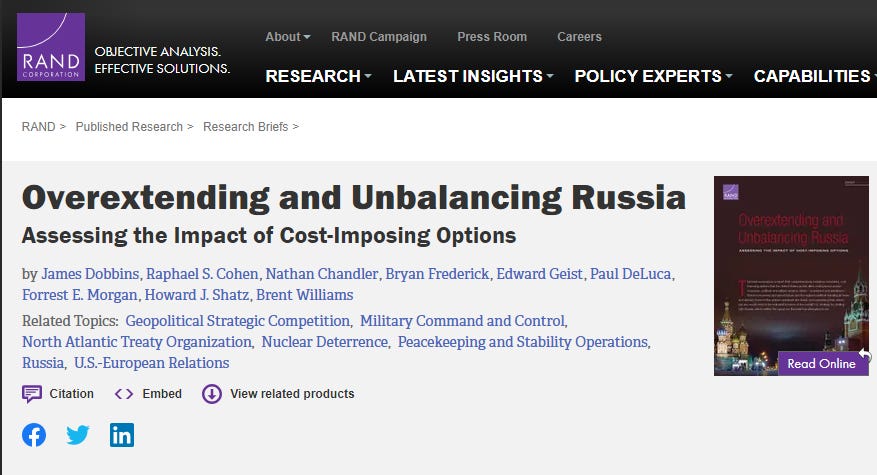Expand the About dropdown menu
Image resolution: width=877 pixels, height=475 pixels.
(x=287, y=37)
